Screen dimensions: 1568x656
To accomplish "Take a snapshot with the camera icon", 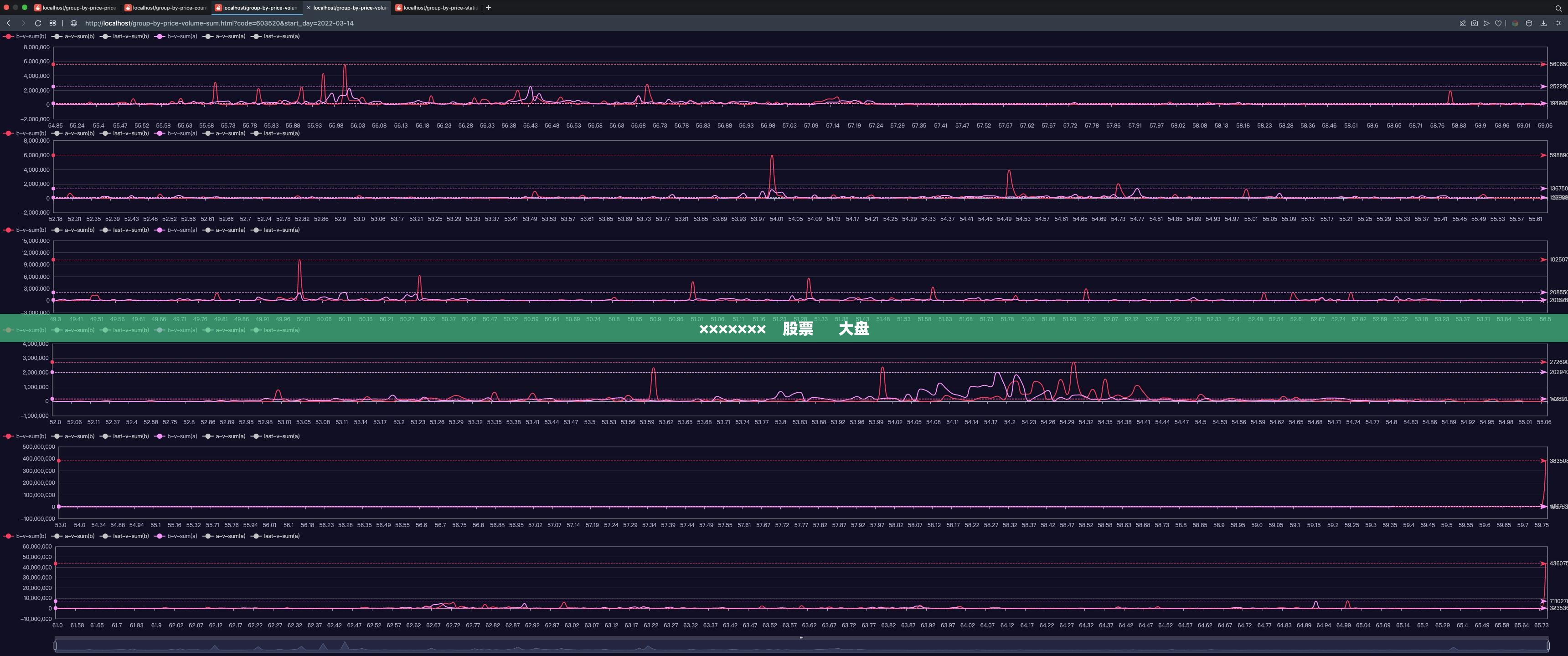I will pos(1474,23).
